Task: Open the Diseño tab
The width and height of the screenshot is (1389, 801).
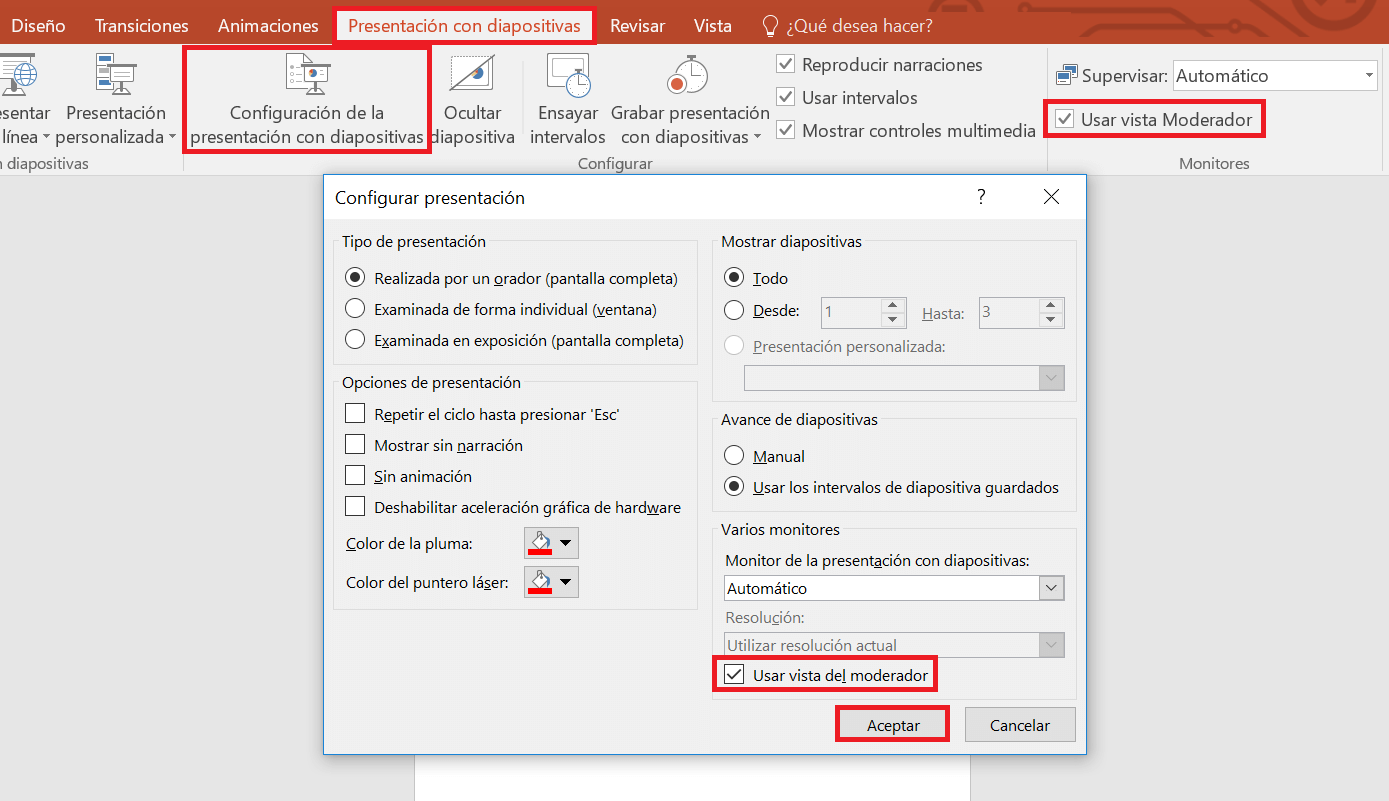Action: [38, 26]
